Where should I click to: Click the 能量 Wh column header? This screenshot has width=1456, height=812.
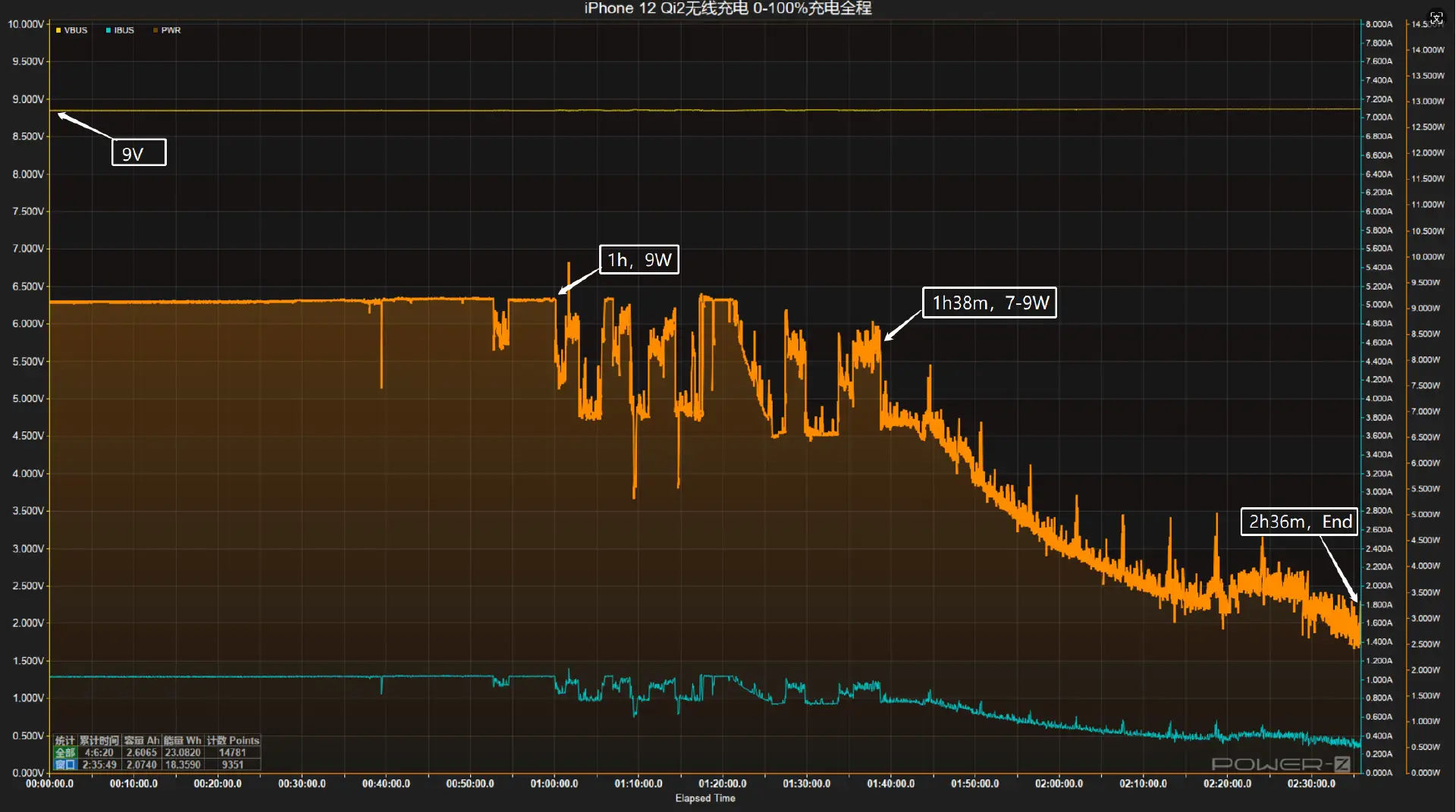point(183,741)
